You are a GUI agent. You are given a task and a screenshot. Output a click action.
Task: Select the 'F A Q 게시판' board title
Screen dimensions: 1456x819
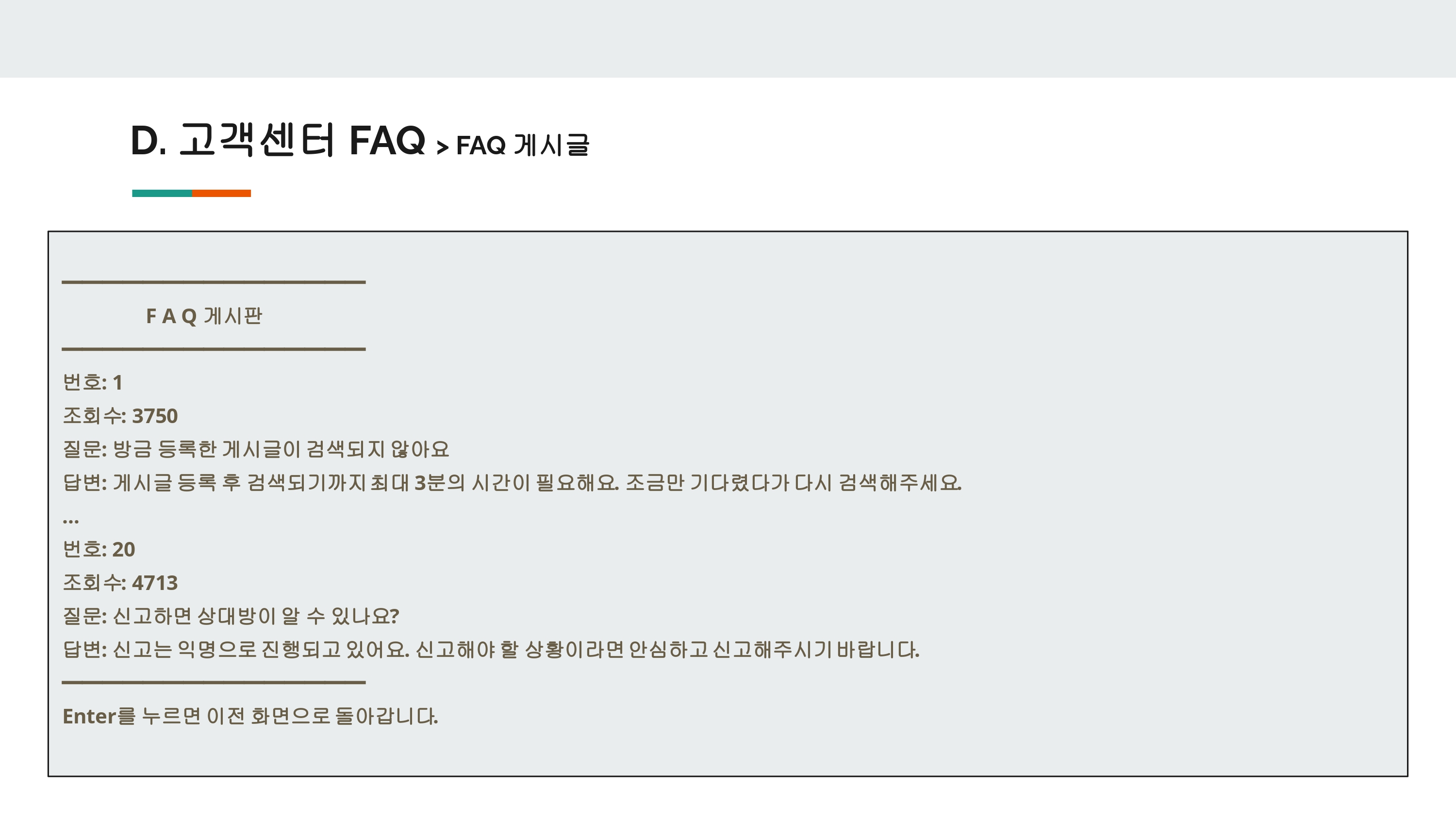[x=204, y=316]
